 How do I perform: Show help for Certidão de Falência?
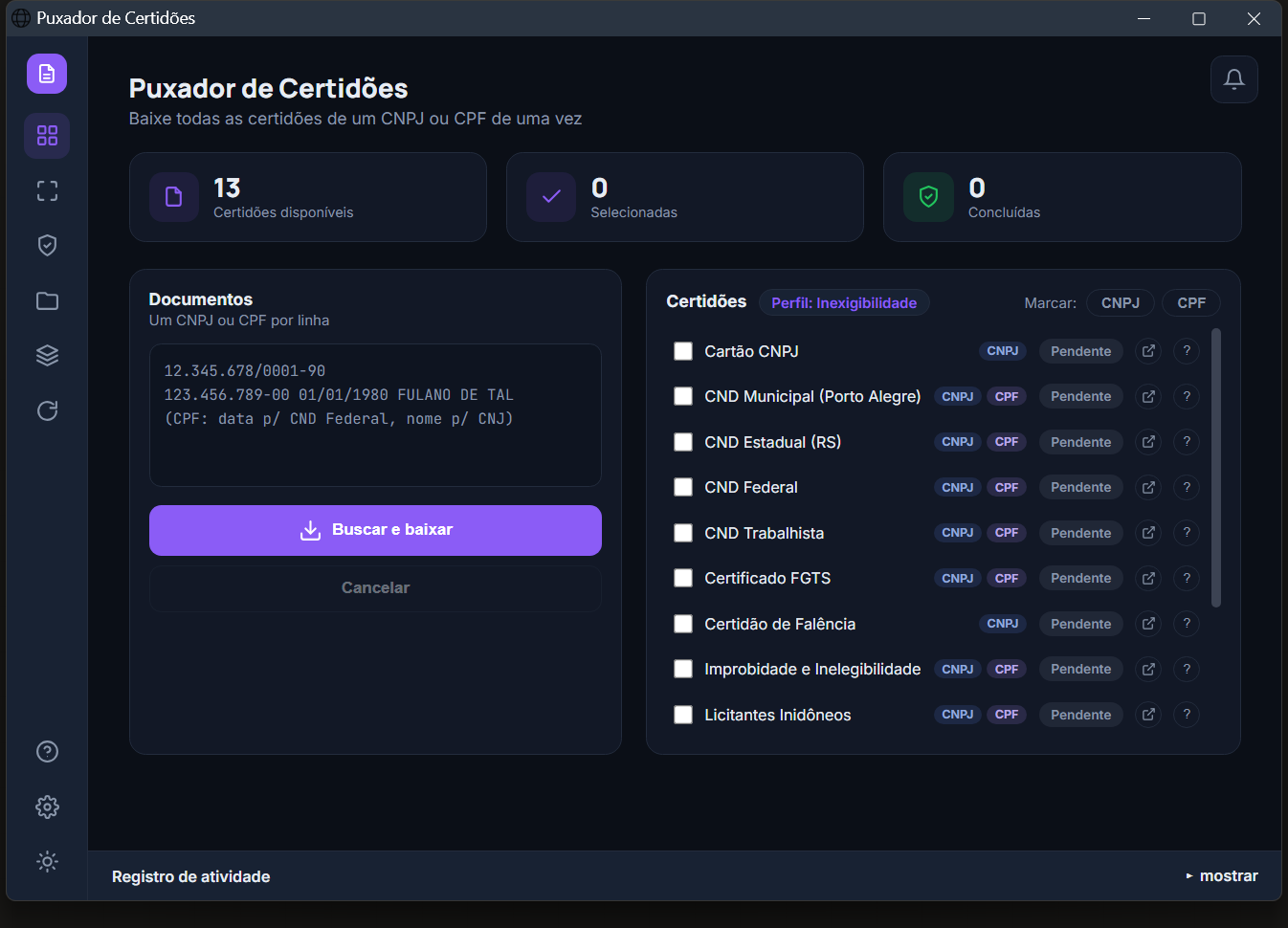pyautogui.click(x=1187, y=624)
